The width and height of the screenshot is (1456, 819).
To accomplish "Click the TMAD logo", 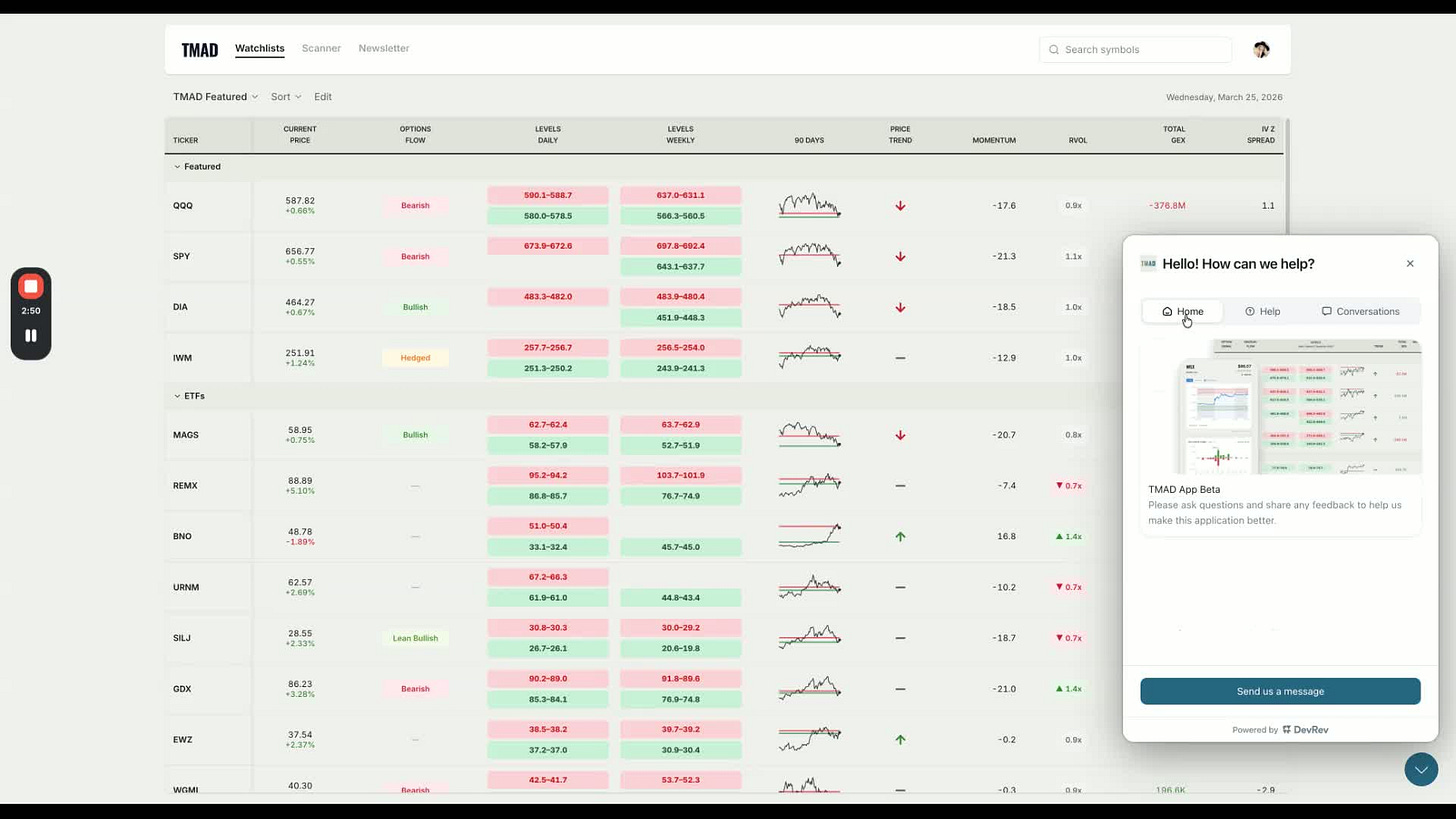I will 200,50.
